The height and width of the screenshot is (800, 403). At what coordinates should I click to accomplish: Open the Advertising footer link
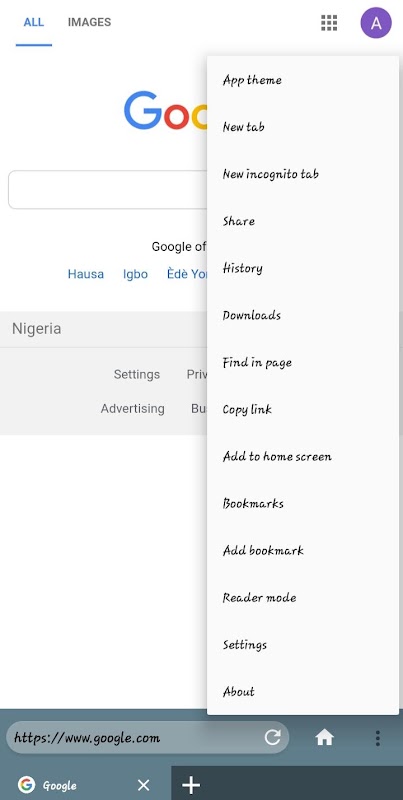coord(133,409)
